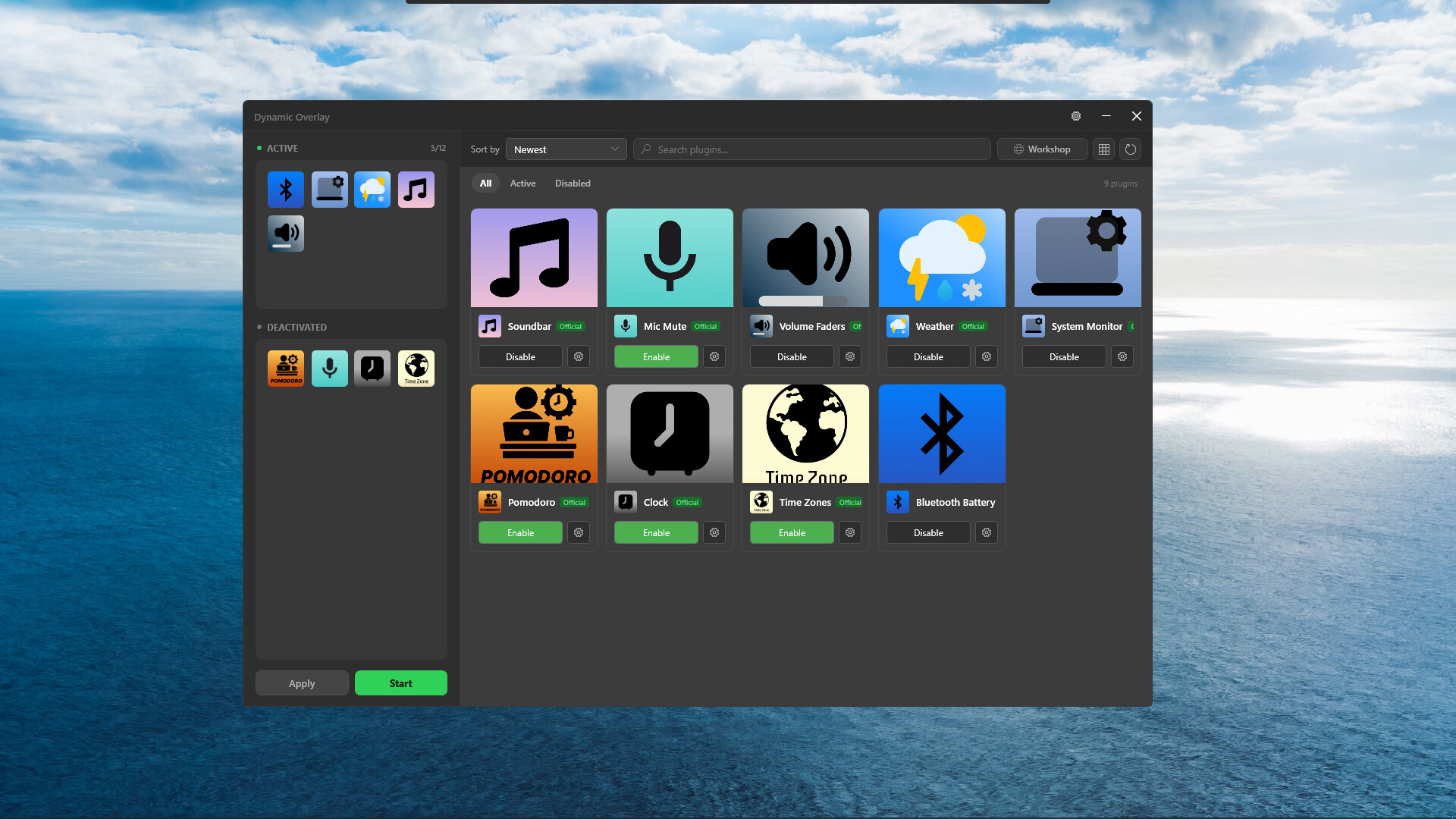The height and width of the screenshot is (819, 1456).
Task: Open the Workshop browser
Action: point(1042,149)
